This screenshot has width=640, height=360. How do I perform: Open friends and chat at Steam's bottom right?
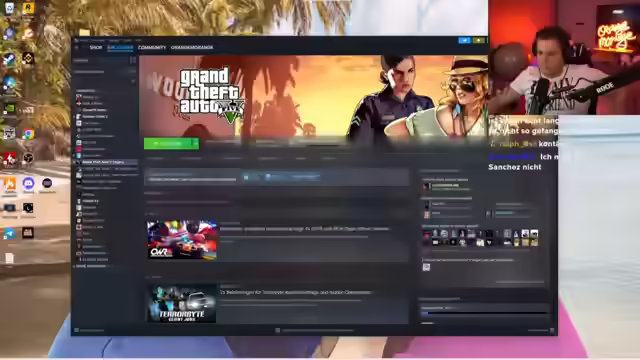click(541, 330)
